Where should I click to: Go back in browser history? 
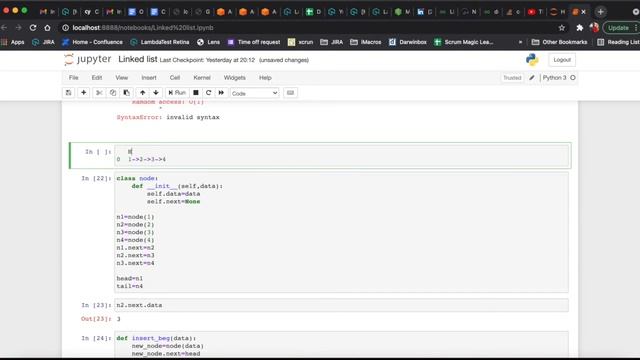click(x=4, y=28)
